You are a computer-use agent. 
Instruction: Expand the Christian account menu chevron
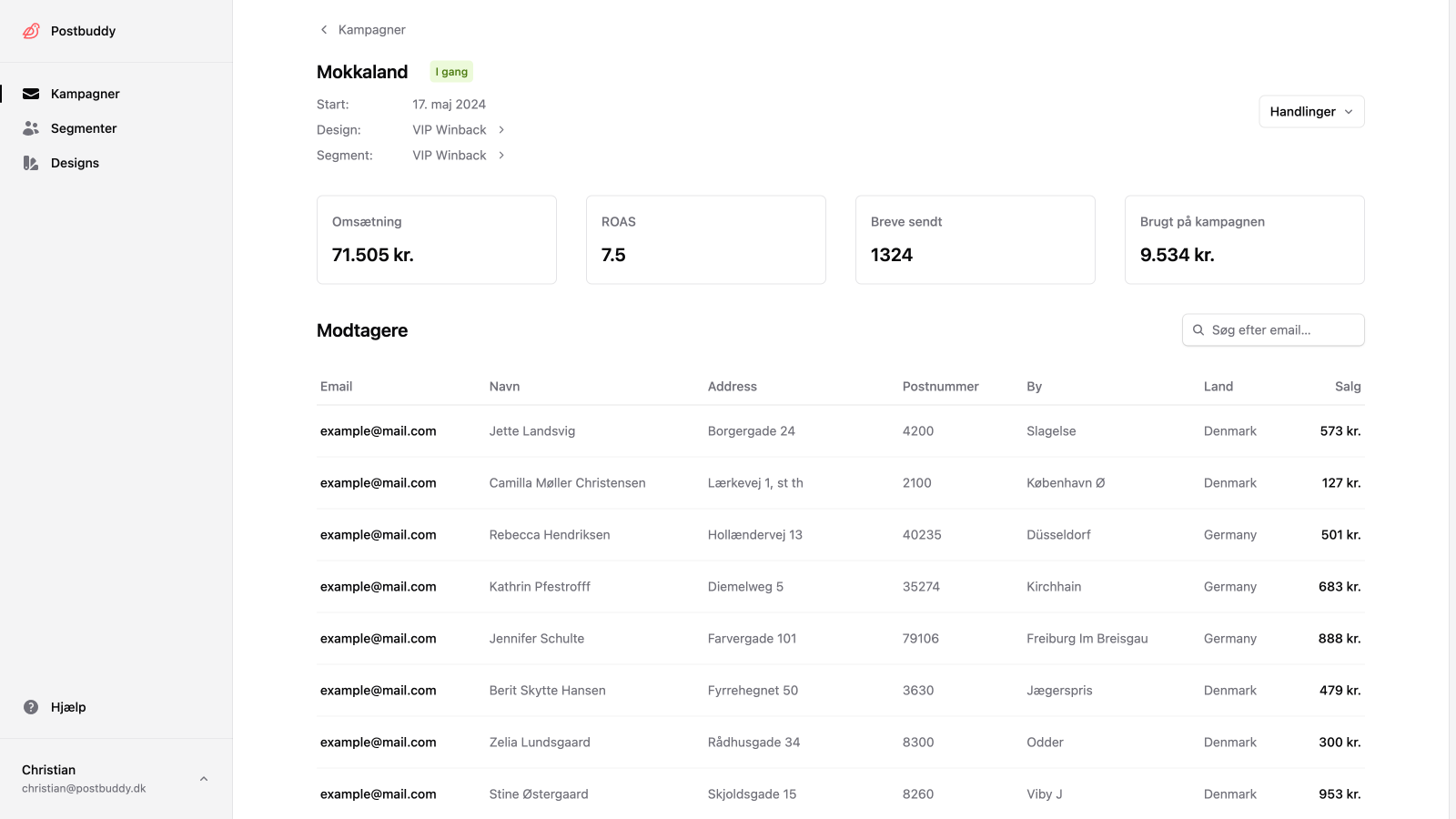[x=204, y=779]
